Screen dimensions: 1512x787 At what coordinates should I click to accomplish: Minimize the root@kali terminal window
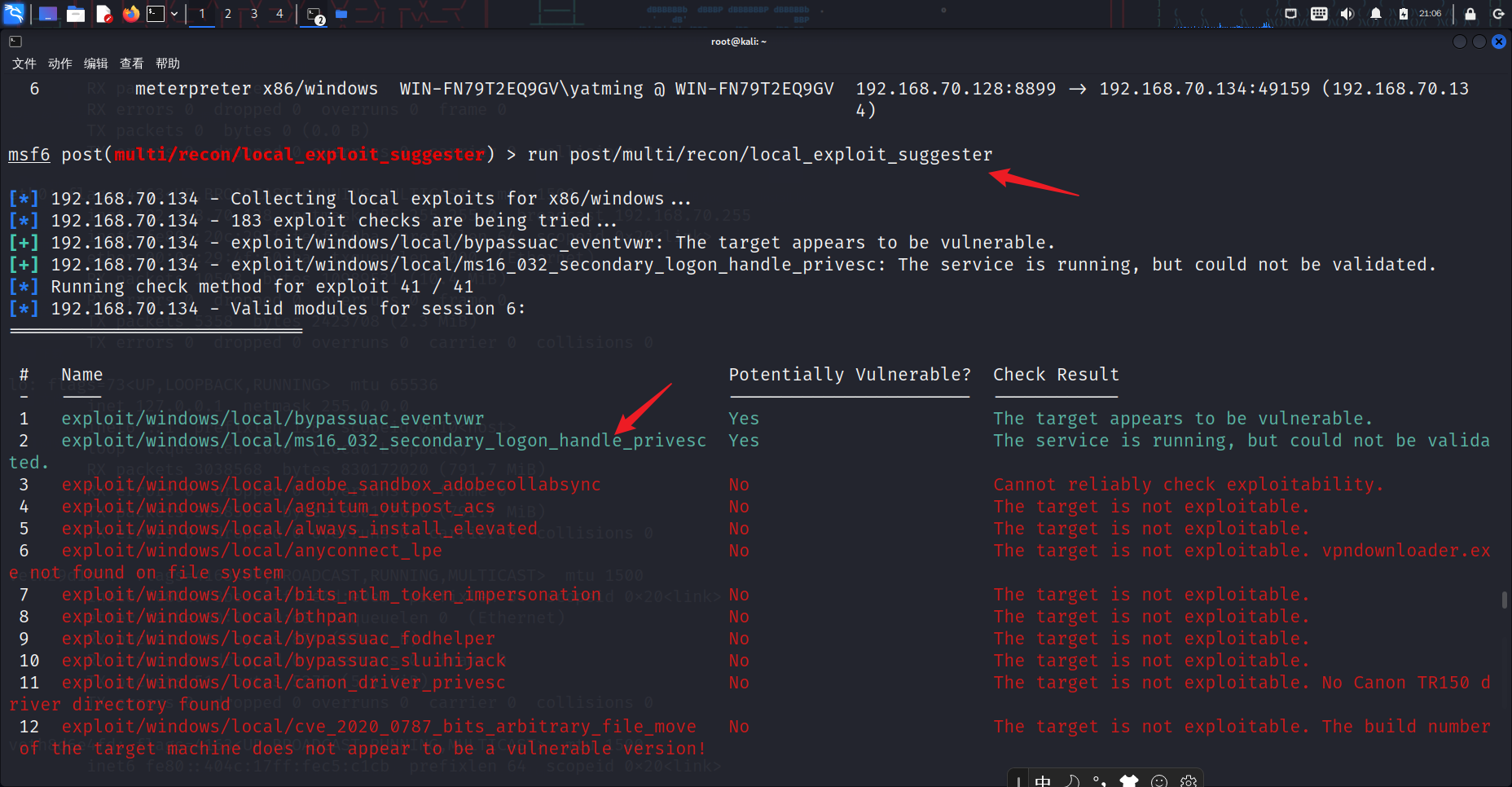point(1460,42)
